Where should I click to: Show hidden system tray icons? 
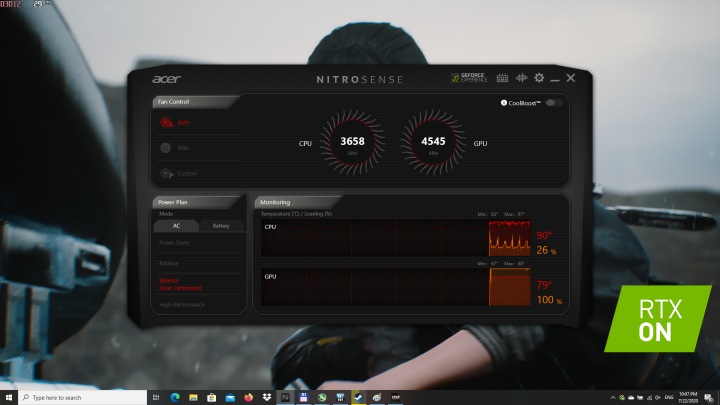tap(613, 398)
